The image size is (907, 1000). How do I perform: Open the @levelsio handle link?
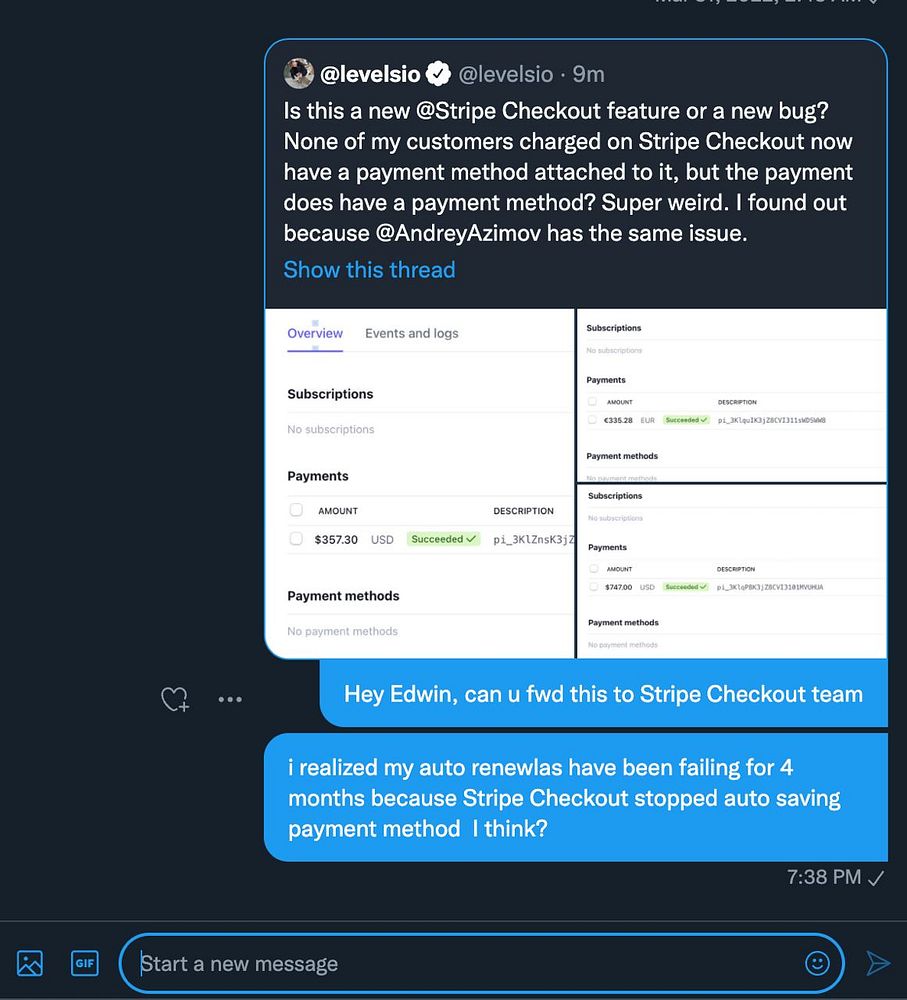(x=506, y=74)
